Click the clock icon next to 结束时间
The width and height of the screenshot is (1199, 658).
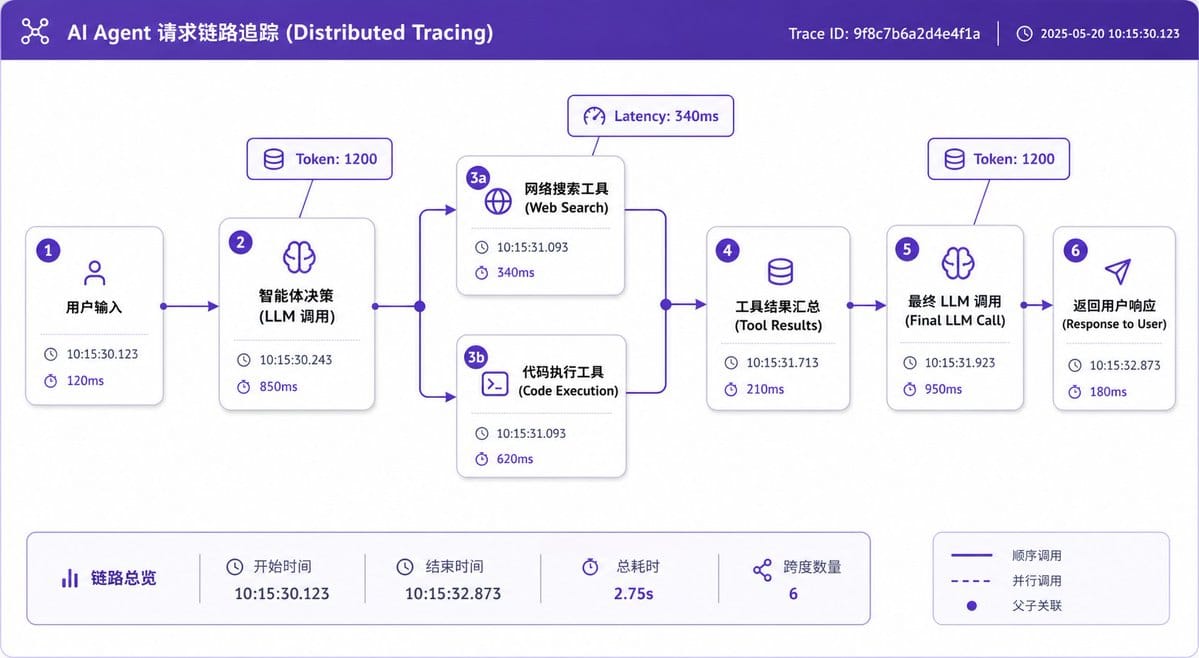point(405,566)
